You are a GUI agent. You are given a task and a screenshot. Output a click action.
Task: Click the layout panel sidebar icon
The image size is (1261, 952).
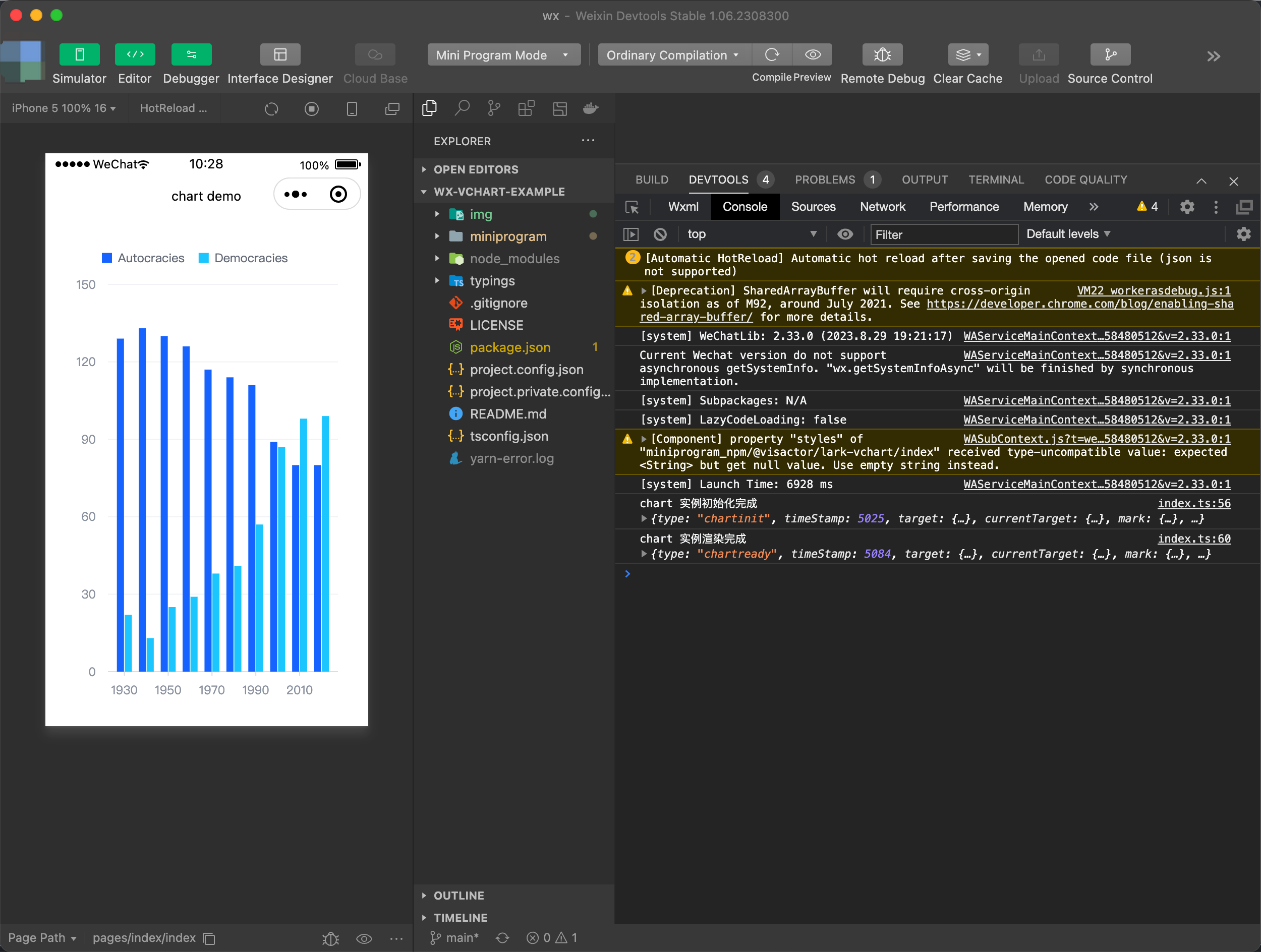click(x=559, y=108)
